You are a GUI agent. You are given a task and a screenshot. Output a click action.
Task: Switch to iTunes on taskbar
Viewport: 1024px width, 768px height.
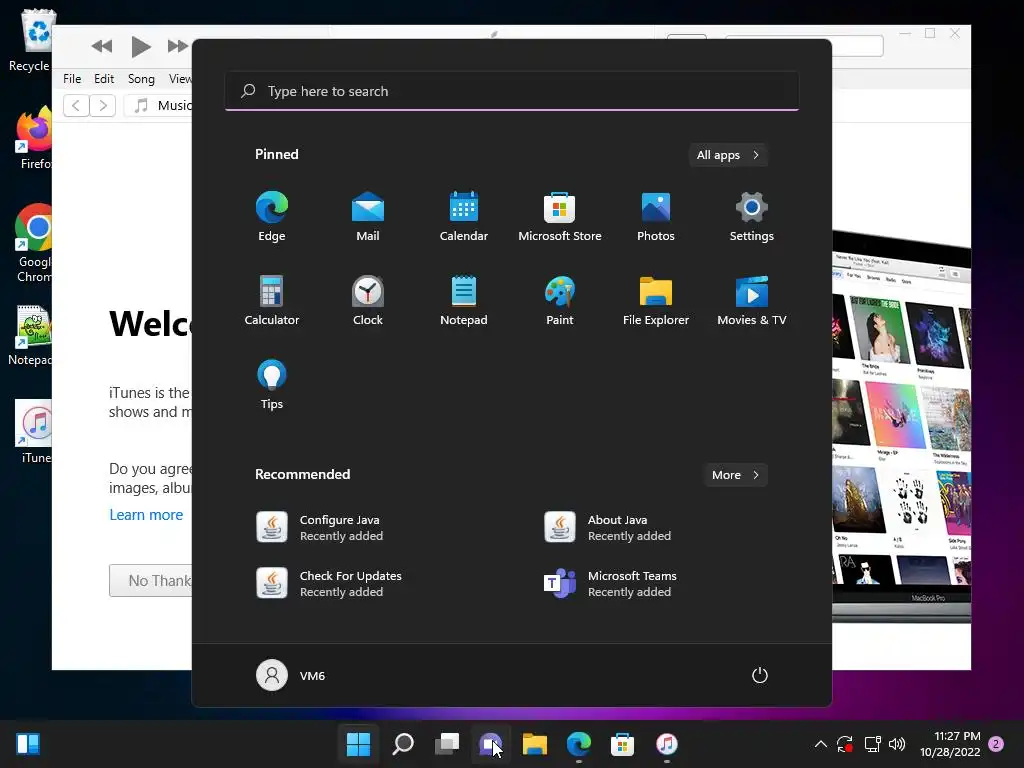tap(666, 744)
